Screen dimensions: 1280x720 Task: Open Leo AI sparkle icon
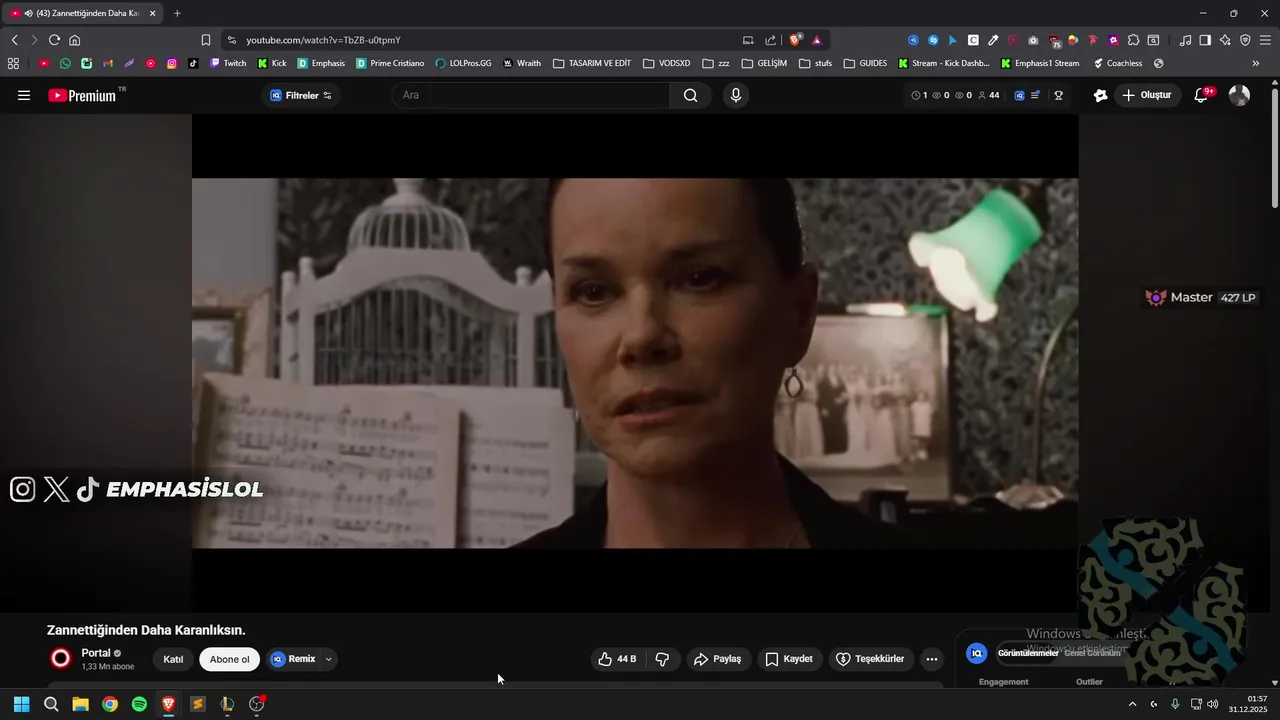(1225, 40)
